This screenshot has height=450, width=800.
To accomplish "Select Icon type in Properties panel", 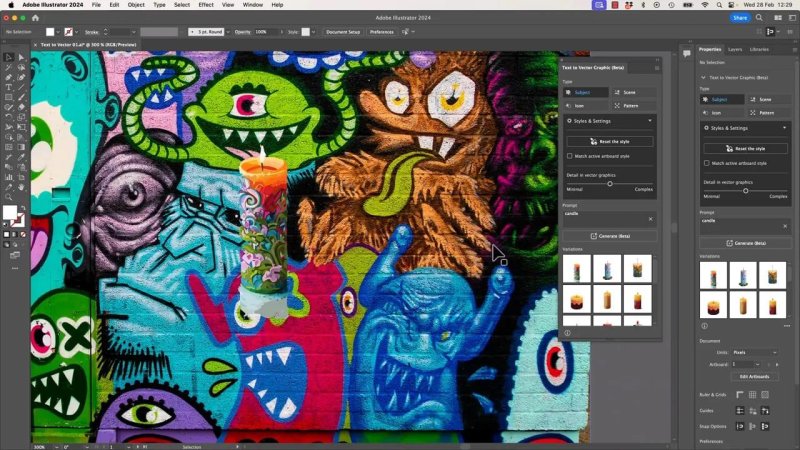I will point(722,113).
